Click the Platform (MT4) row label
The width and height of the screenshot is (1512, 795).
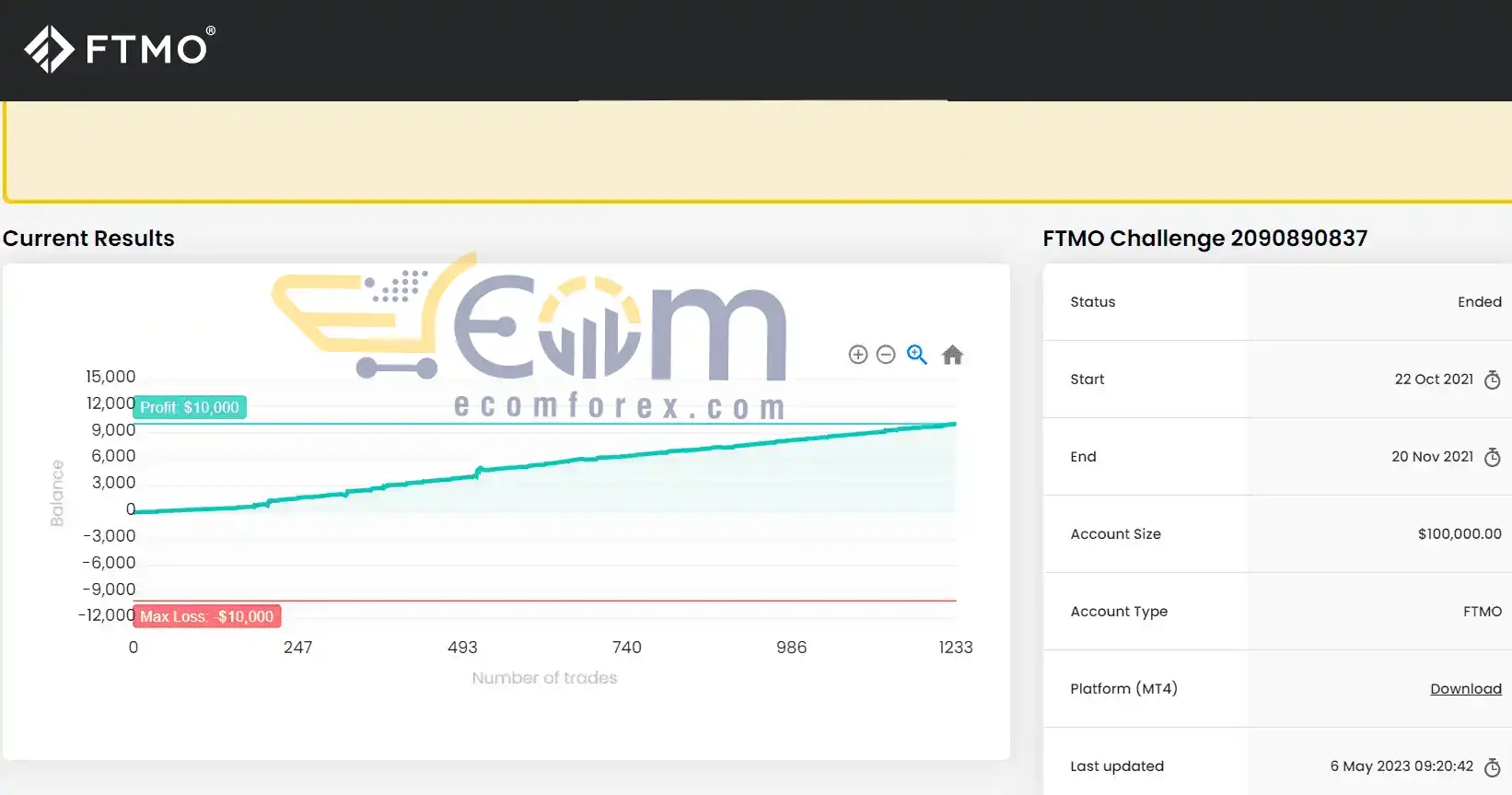(1124, 689)
